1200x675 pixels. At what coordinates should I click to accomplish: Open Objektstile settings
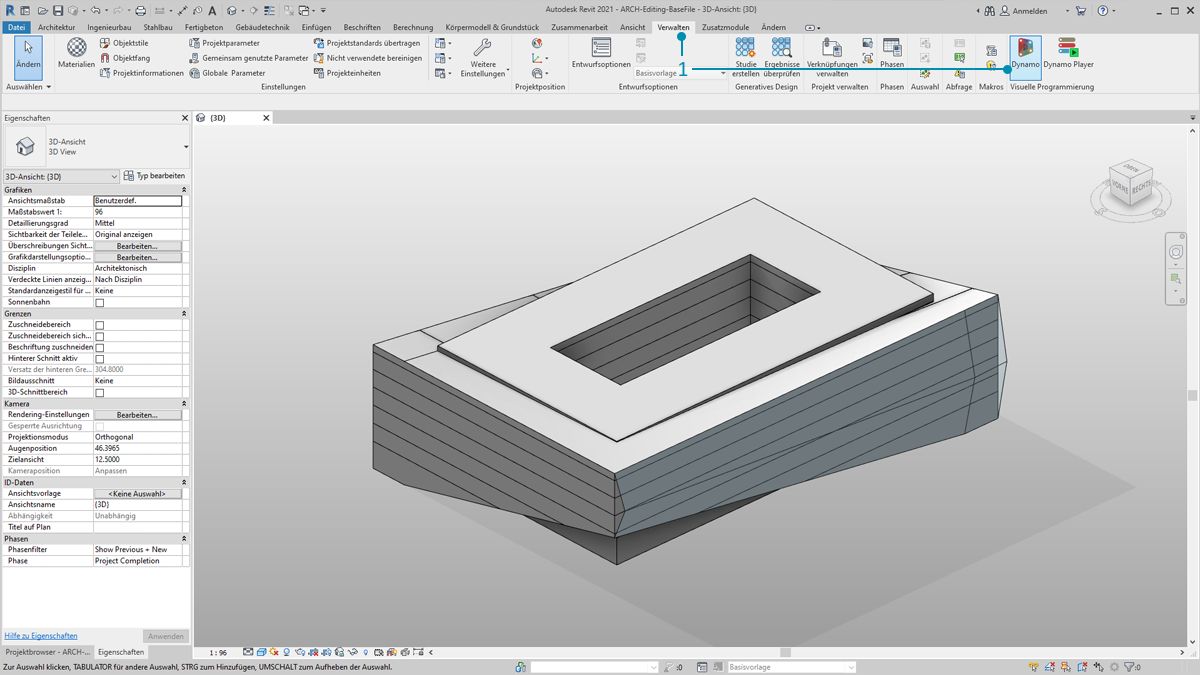tap(124, 44)
